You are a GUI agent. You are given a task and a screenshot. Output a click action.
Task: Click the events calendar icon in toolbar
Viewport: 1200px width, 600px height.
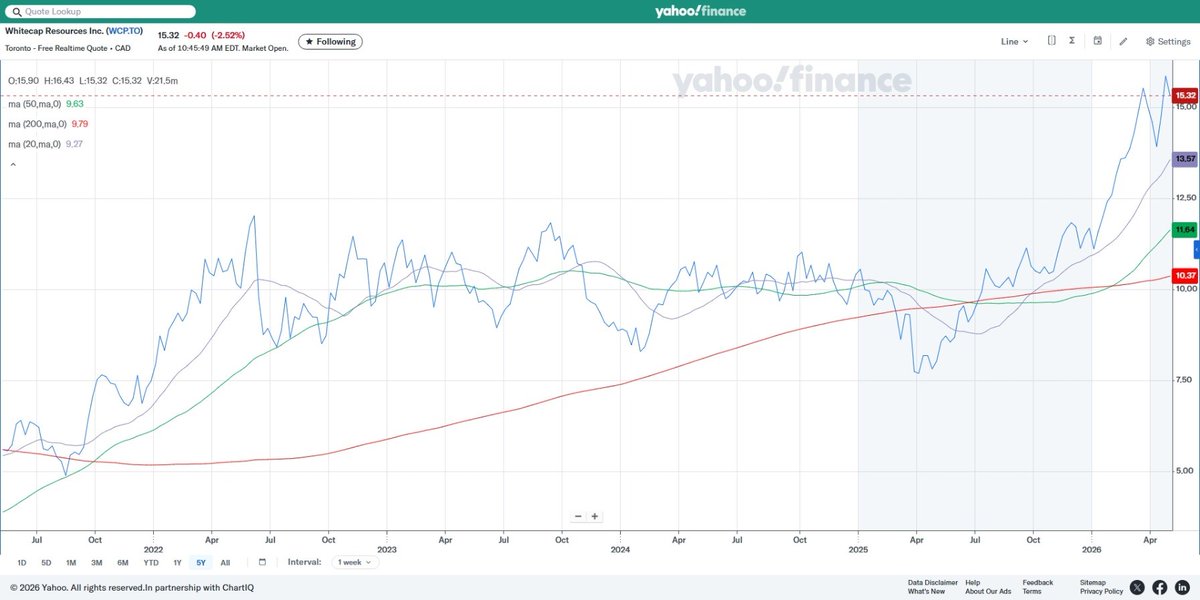(1098, 41)
